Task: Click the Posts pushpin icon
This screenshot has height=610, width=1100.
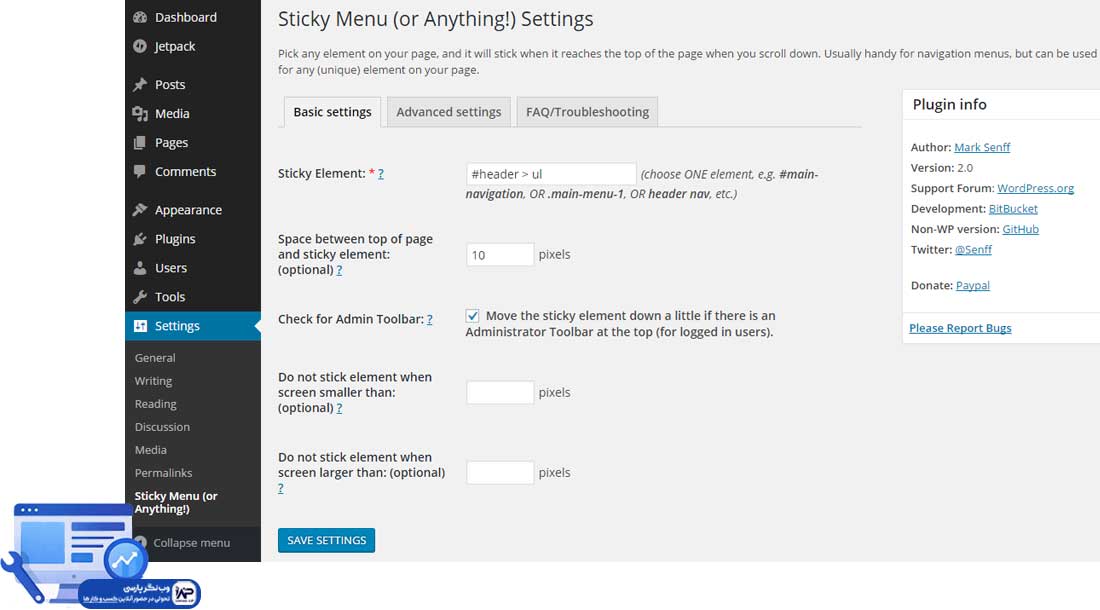Action: click(140, 85)
